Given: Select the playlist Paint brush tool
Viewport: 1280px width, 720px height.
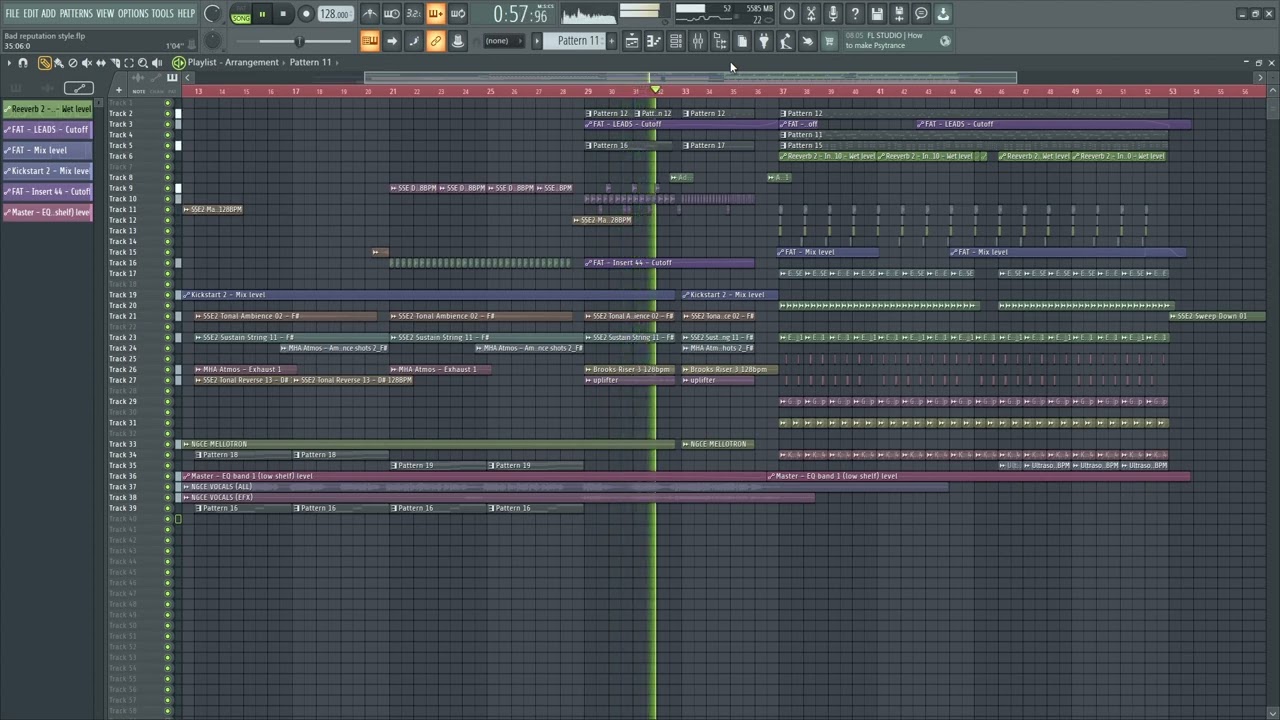Looking at the screenshot, I should point(59,63).
